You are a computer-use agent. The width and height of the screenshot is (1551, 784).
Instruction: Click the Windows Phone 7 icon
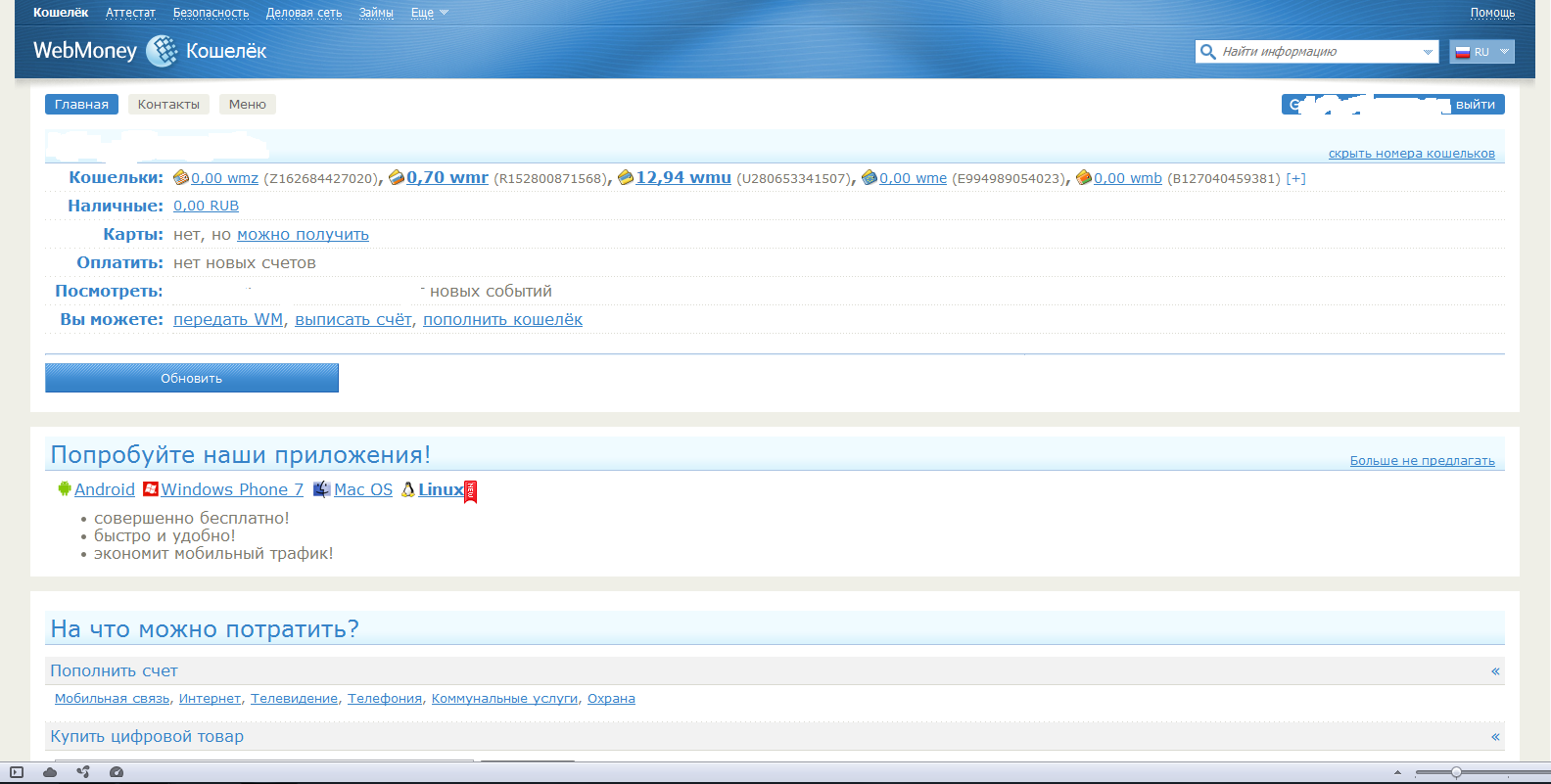[151, 488]
